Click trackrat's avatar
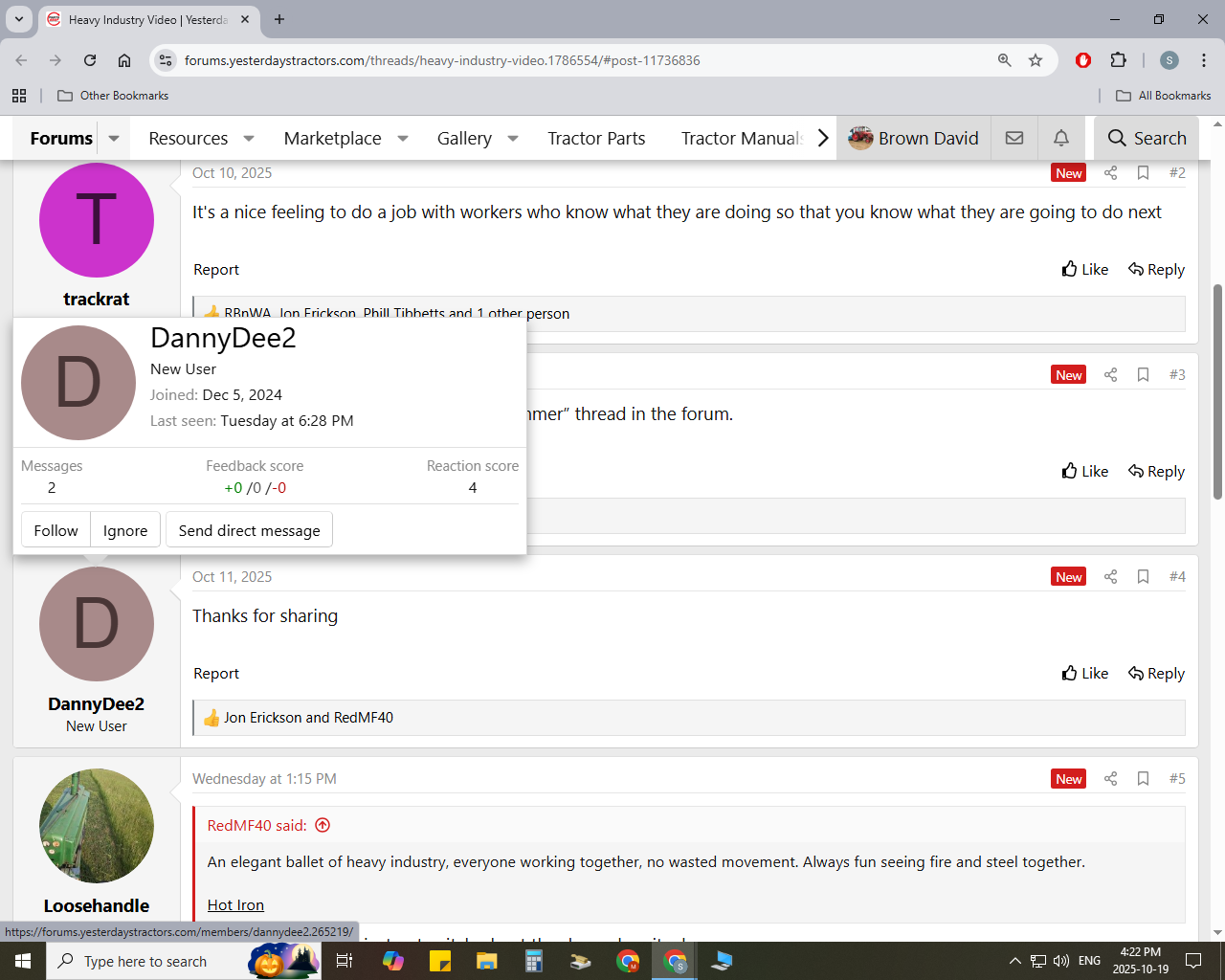1225x980 pixels. tap(97, 220)
